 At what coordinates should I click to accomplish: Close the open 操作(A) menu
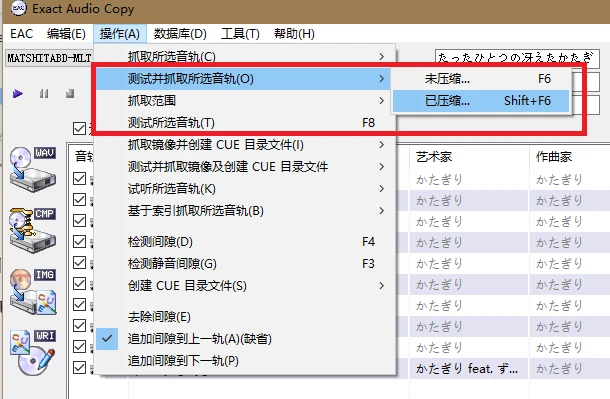pyautogui.click(x=119, y=34)
